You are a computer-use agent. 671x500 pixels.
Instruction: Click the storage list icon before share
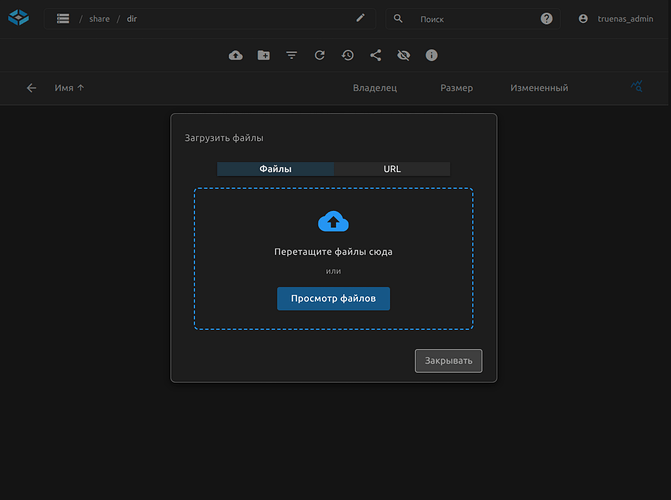click(x=63, y=18)
